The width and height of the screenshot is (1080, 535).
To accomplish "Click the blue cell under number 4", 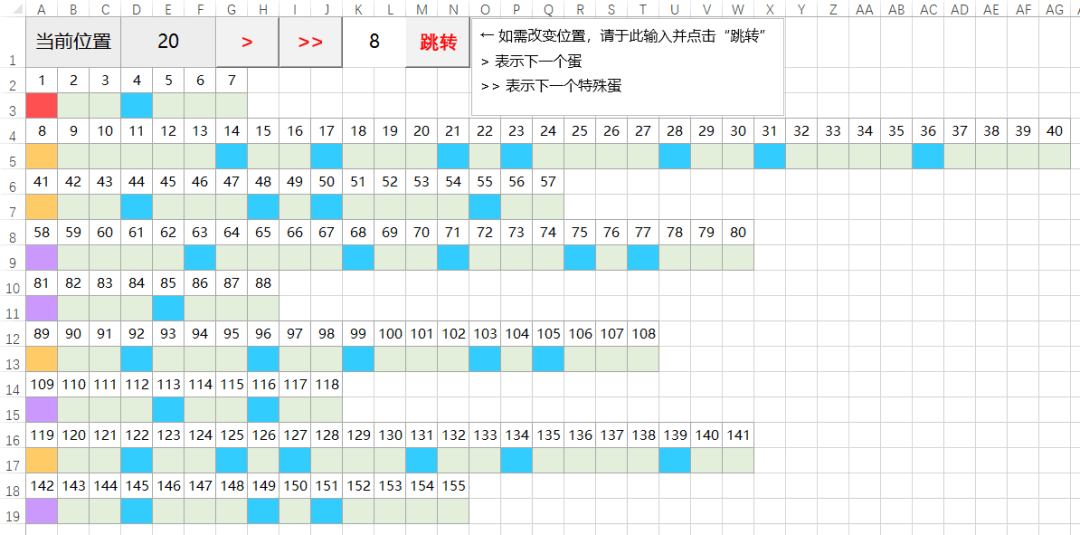I will pyautogui.click(x=137, y=105).
